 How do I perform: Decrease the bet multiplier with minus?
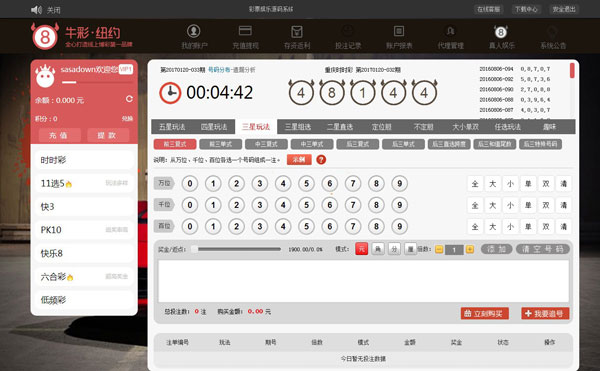439,249
